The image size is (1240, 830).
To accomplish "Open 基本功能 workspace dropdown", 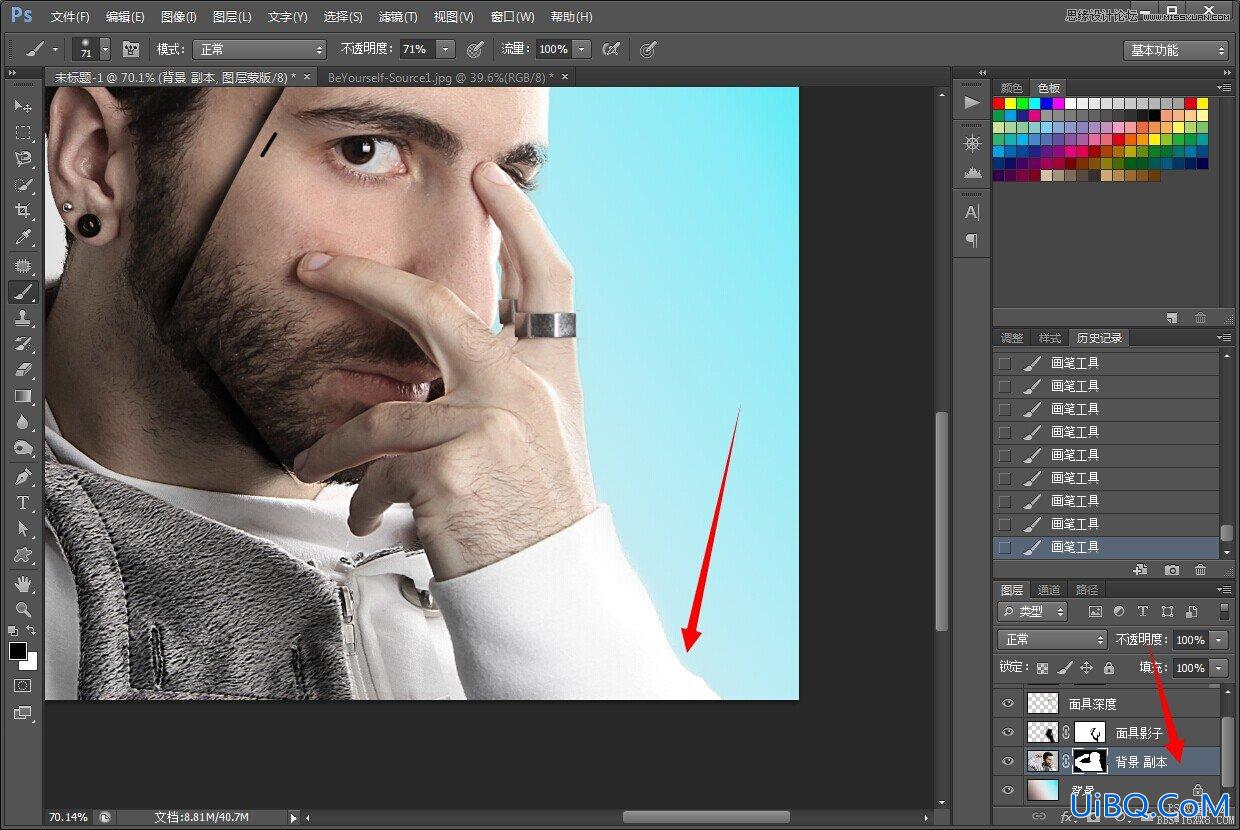I will 1175,50.
